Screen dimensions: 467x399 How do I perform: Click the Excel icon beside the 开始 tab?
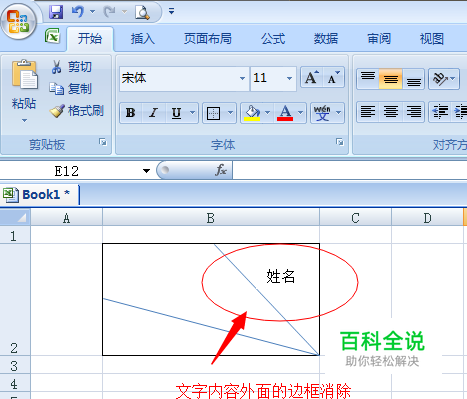[x=53, y=36]
